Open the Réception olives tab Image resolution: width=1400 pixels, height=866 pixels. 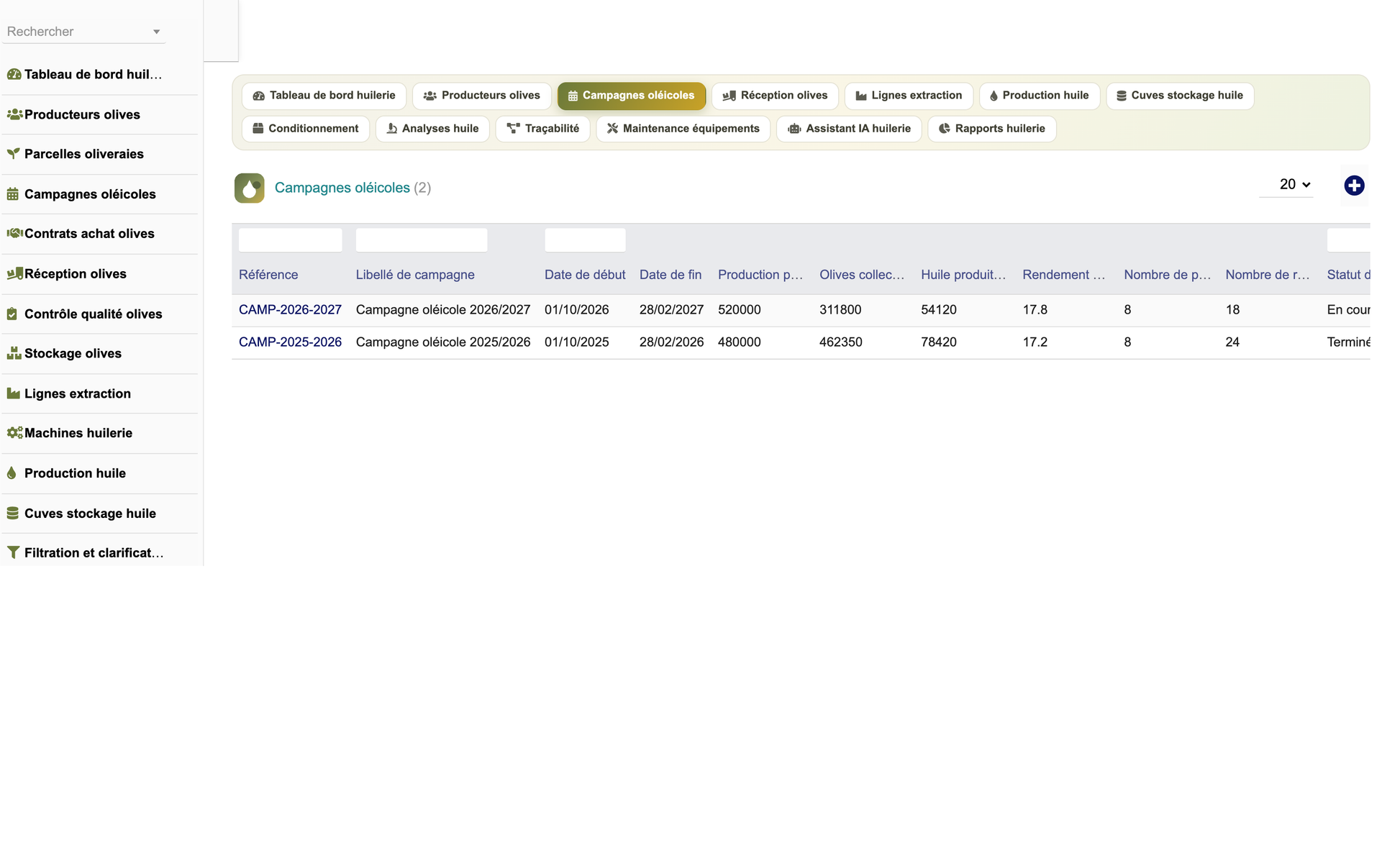click(775, 96)
